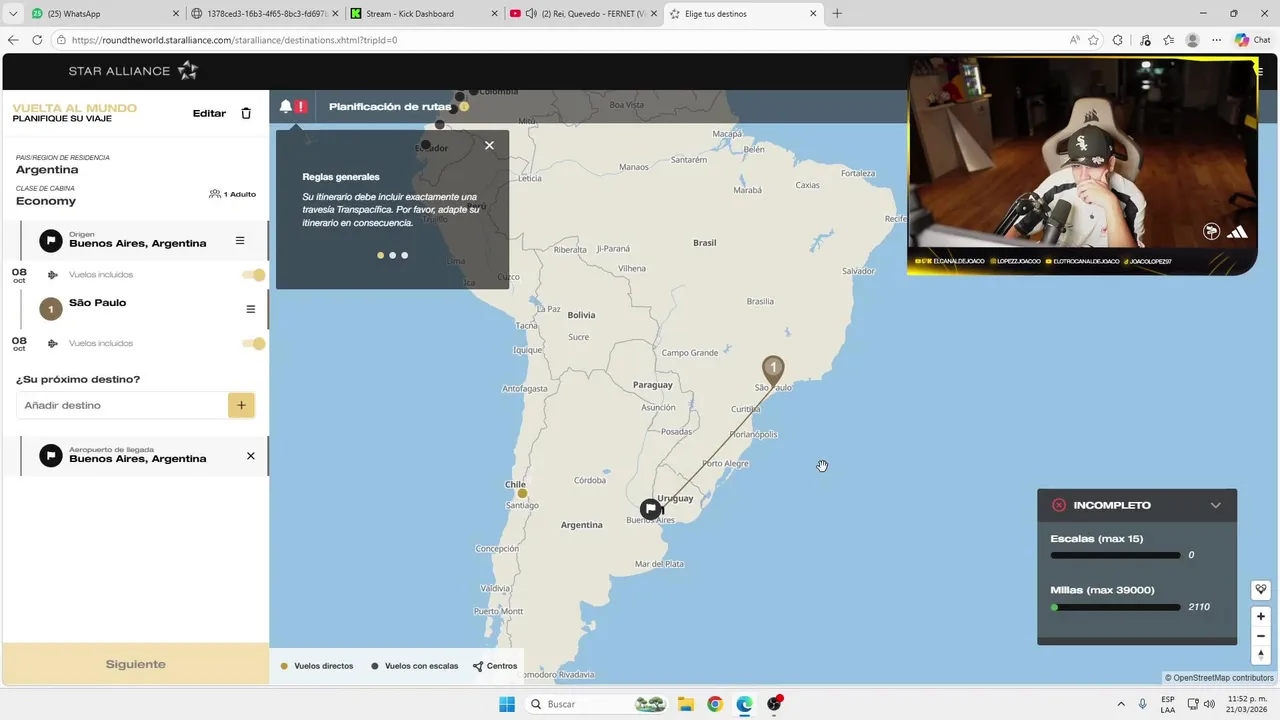Collapse the INCOMPLETO status panel chevron
The image size is (1280, 720).
pos(1215,505)
